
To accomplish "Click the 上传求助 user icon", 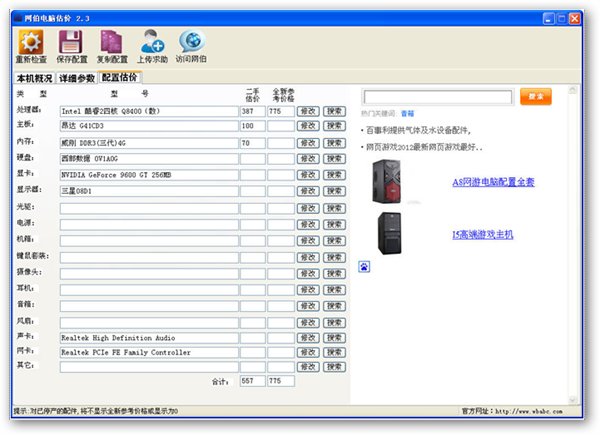I will (152, 42).
